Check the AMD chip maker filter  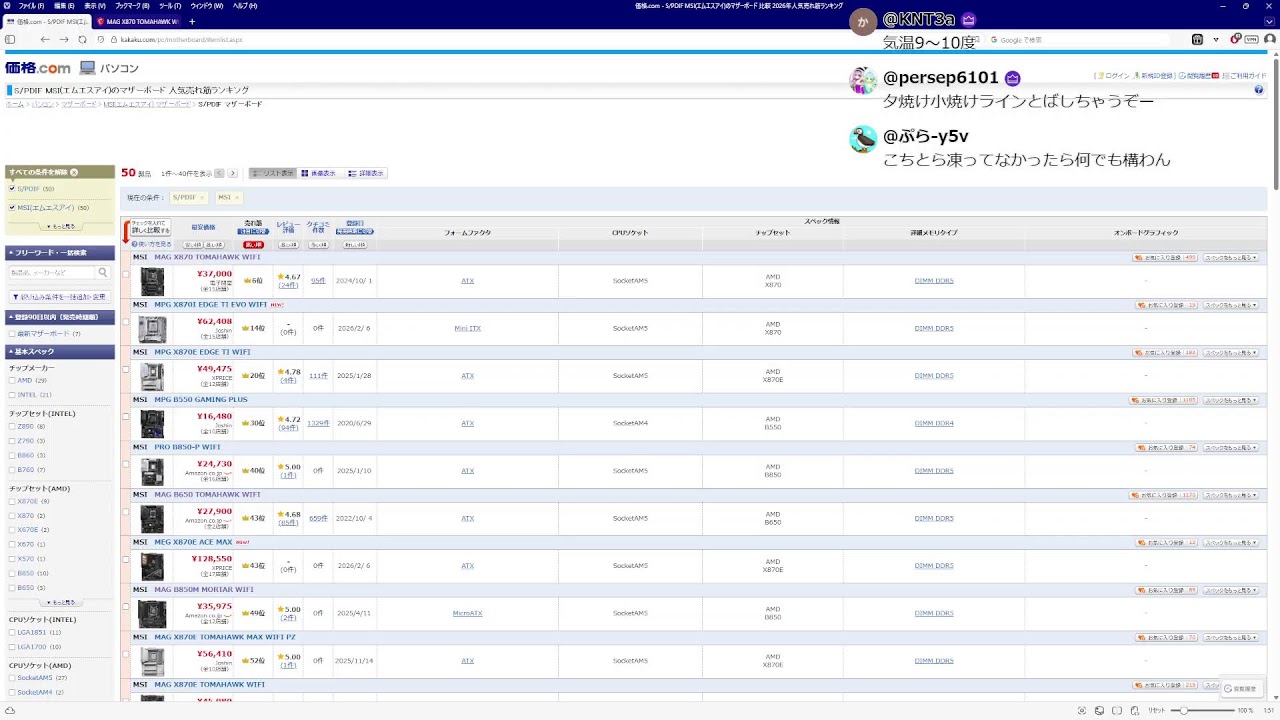[12, 381]
